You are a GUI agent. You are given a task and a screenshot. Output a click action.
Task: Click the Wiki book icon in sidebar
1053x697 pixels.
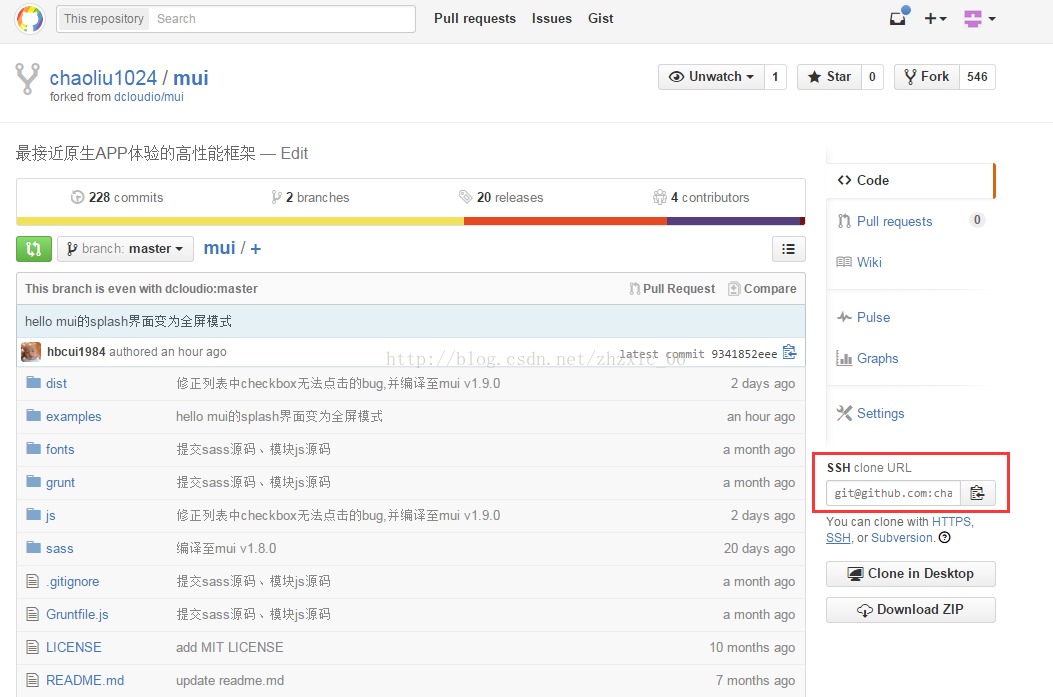coord(844,262)
